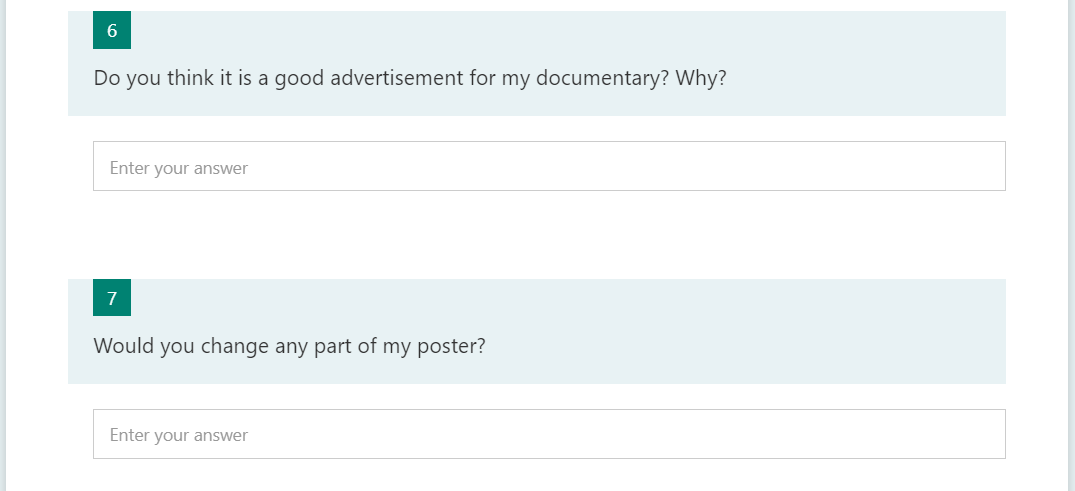1075x491 pixels.
Task: Click 'Enter your answer' placeholder in question 7
Action: pyautogui.click(x=179, y=436)
